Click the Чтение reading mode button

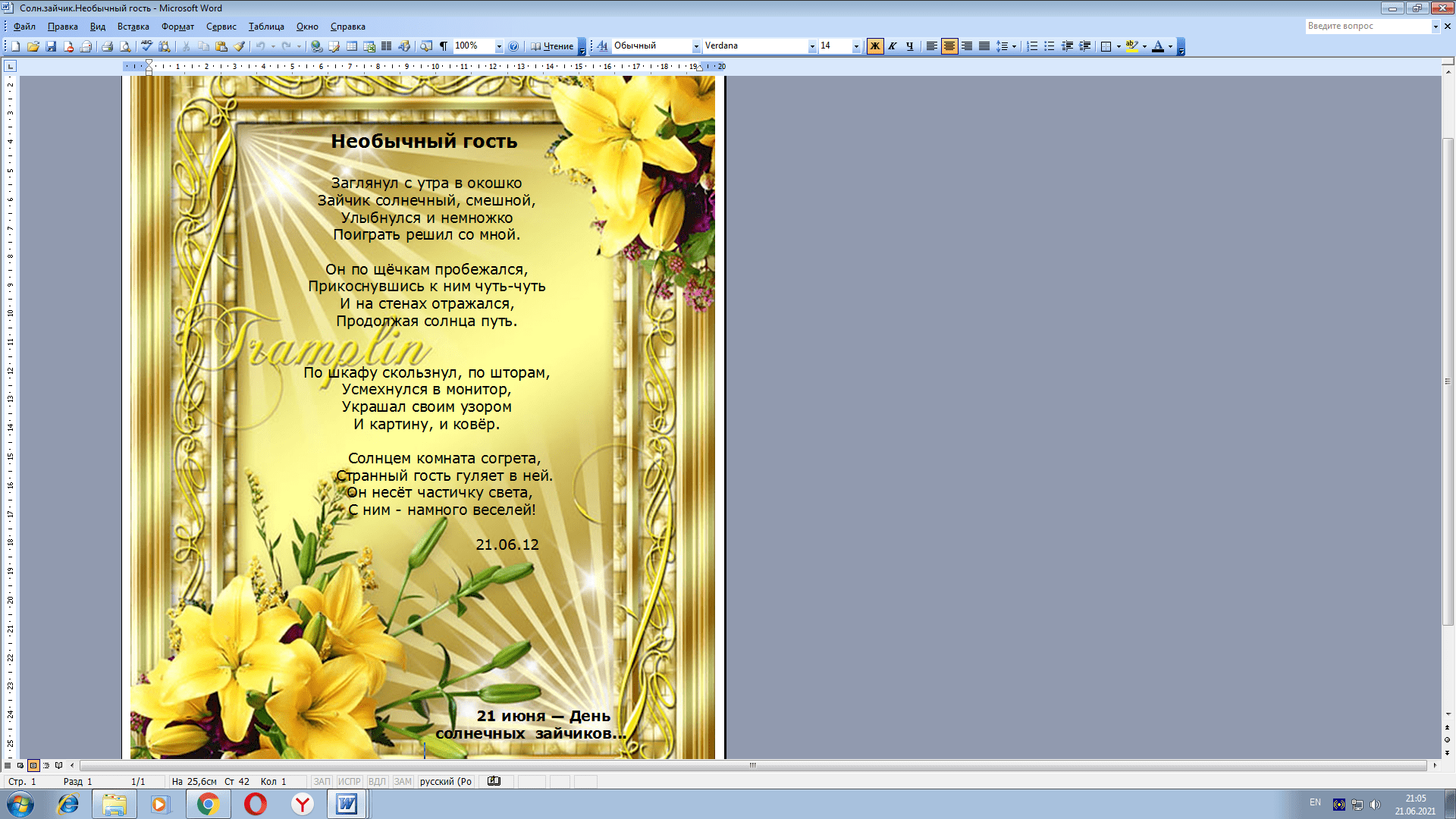(x=552, y=46)
